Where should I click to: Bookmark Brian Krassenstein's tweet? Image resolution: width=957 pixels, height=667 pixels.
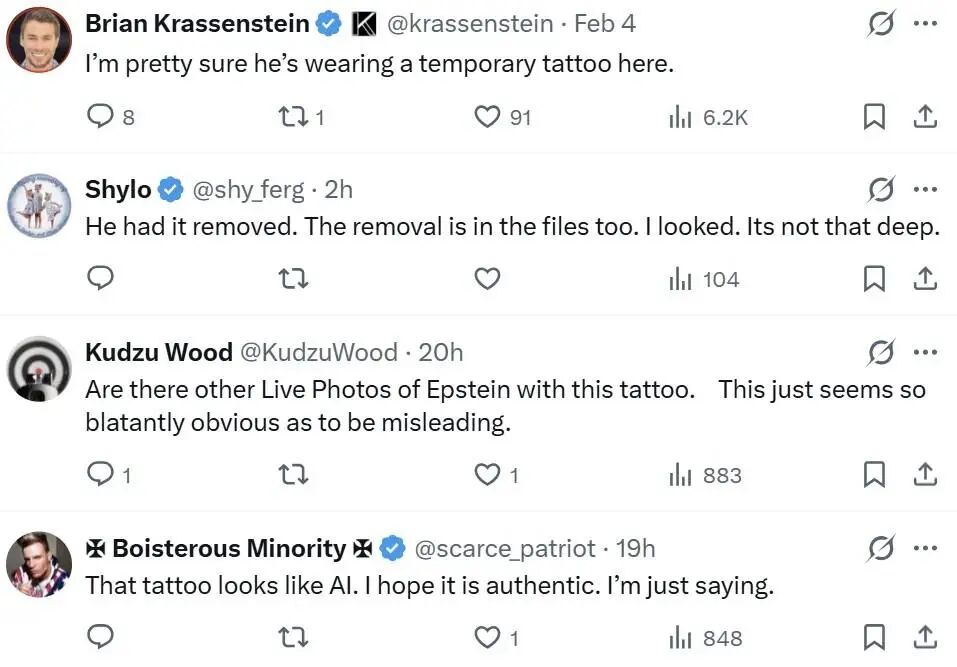(874, 117)
